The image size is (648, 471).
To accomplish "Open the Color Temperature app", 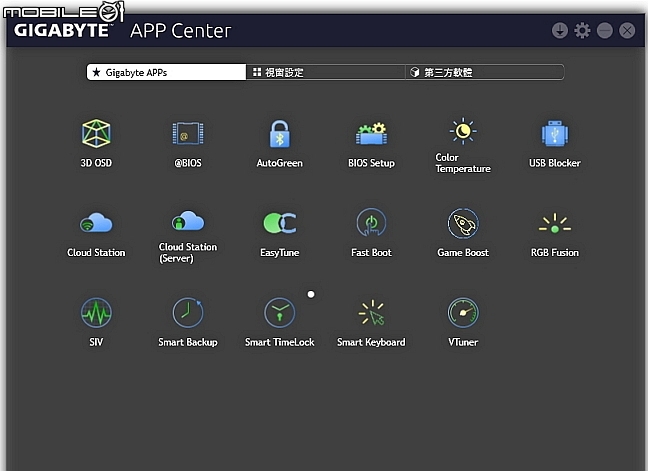I will (463, 131).
